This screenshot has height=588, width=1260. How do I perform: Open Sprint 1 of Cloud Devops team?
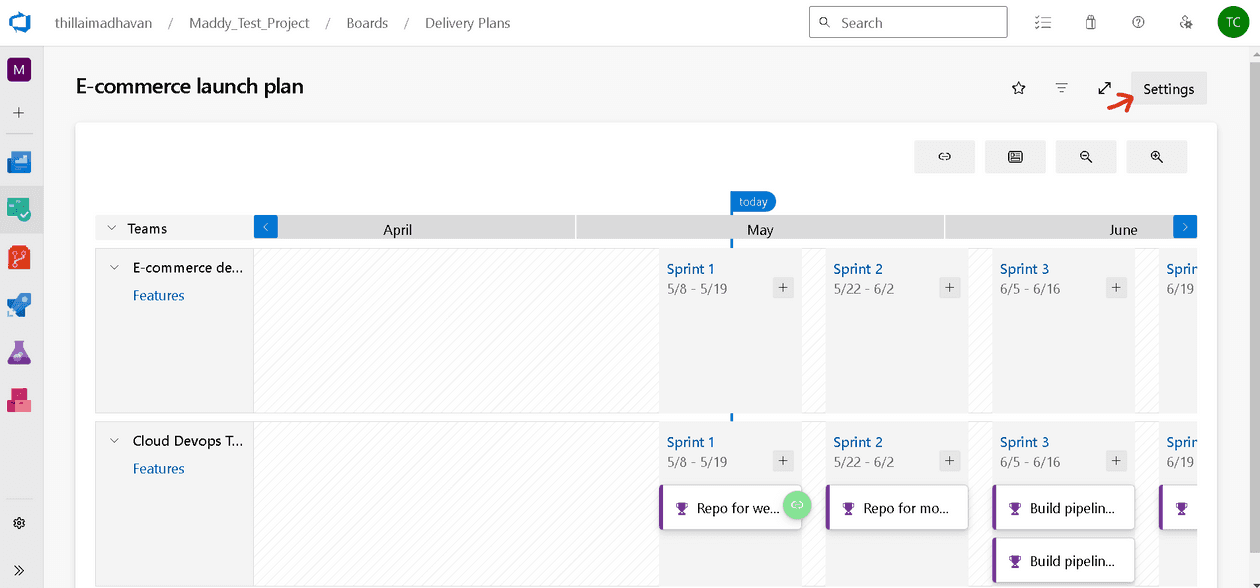click(690, 442)
